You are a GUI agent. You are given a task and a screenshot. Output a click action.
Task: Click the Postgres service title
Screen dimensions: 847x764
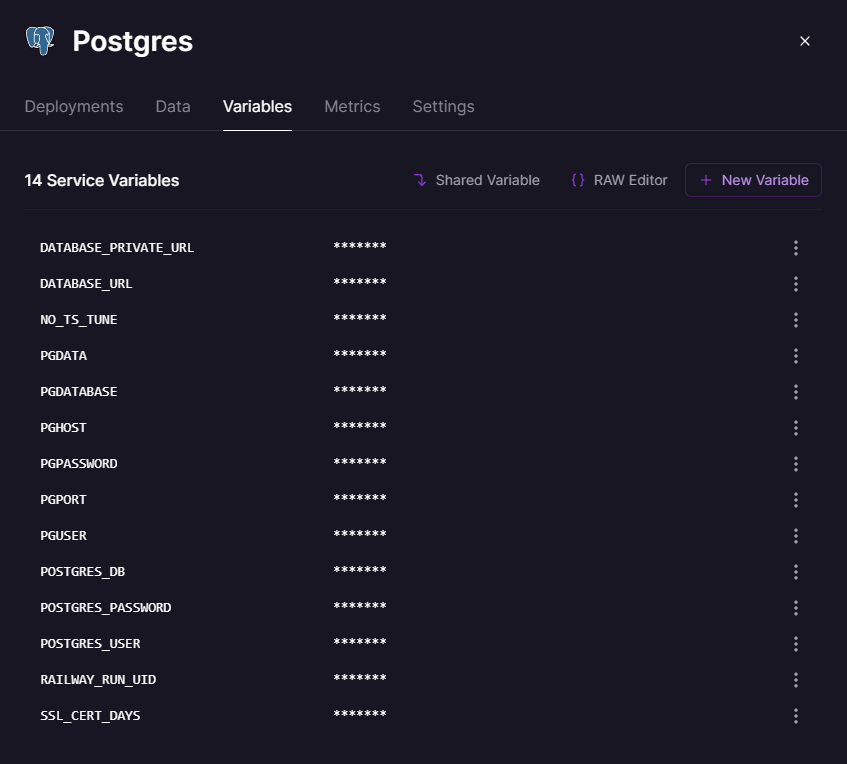(132, 42)
